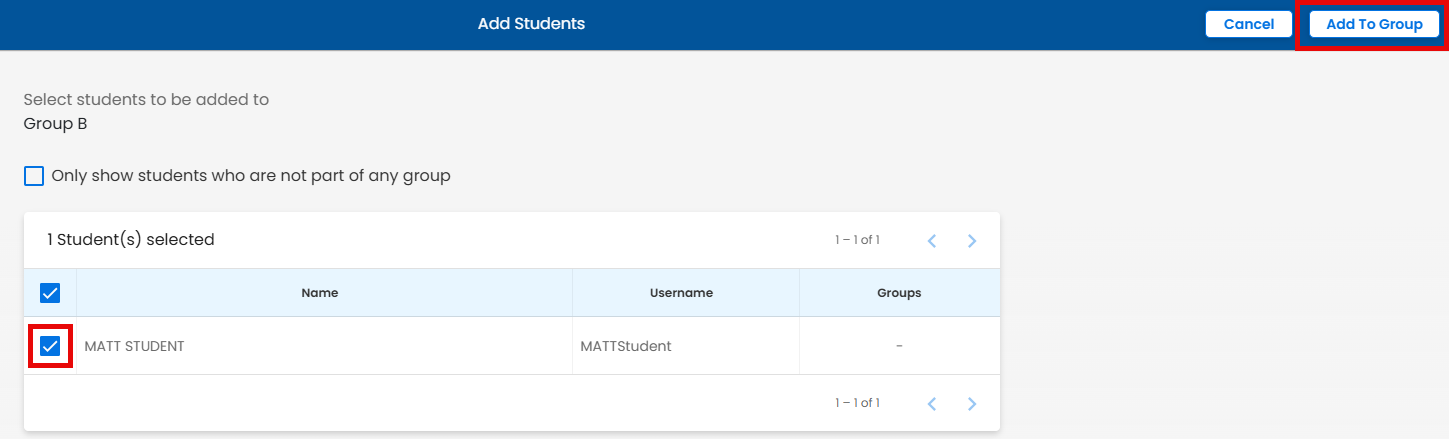Click bottom "1 – 1 of 1" page counter

tap(857, 403)
